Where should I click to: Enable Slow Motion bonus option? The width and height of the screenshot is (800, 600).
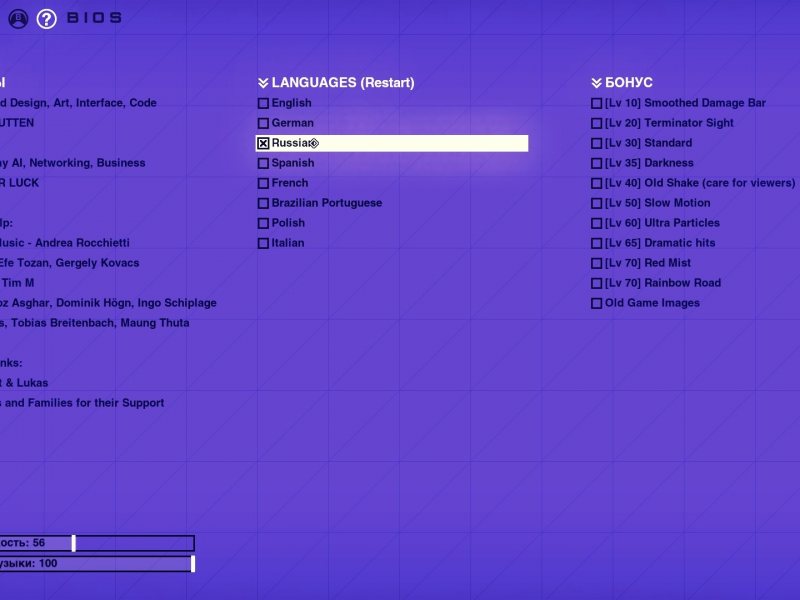tap(596, 203)
